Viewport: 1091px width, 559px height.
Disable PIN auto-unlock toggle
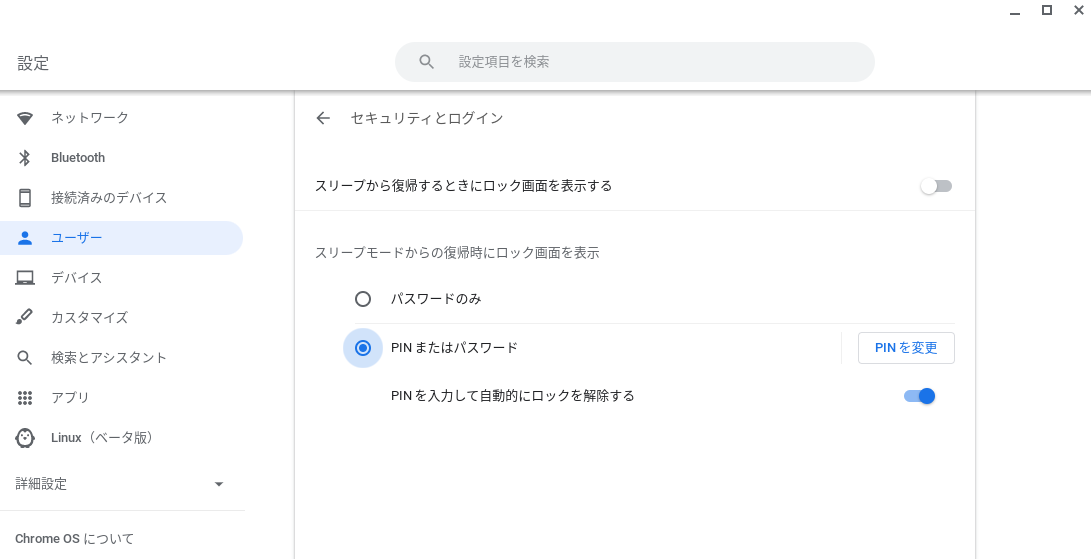coord(919,396)
